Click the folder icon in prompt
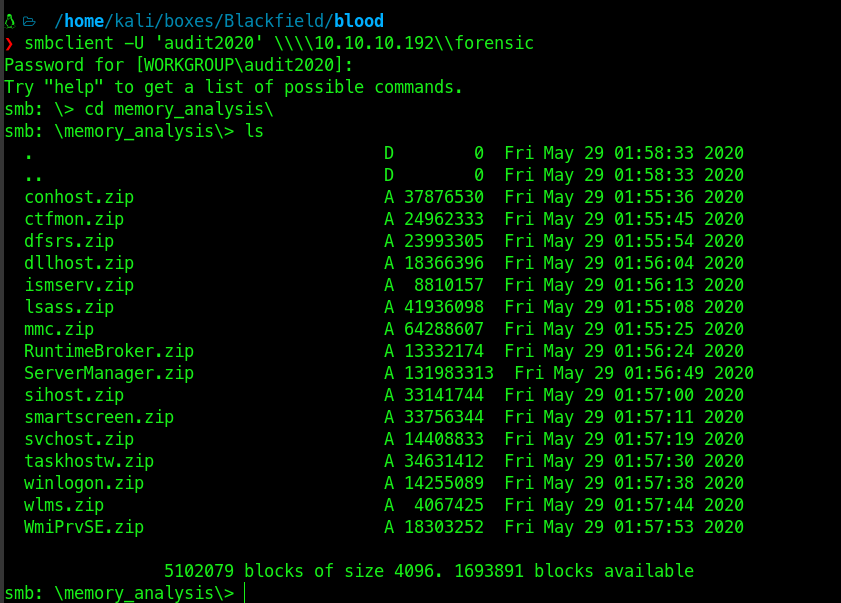 tap(29, 21)
